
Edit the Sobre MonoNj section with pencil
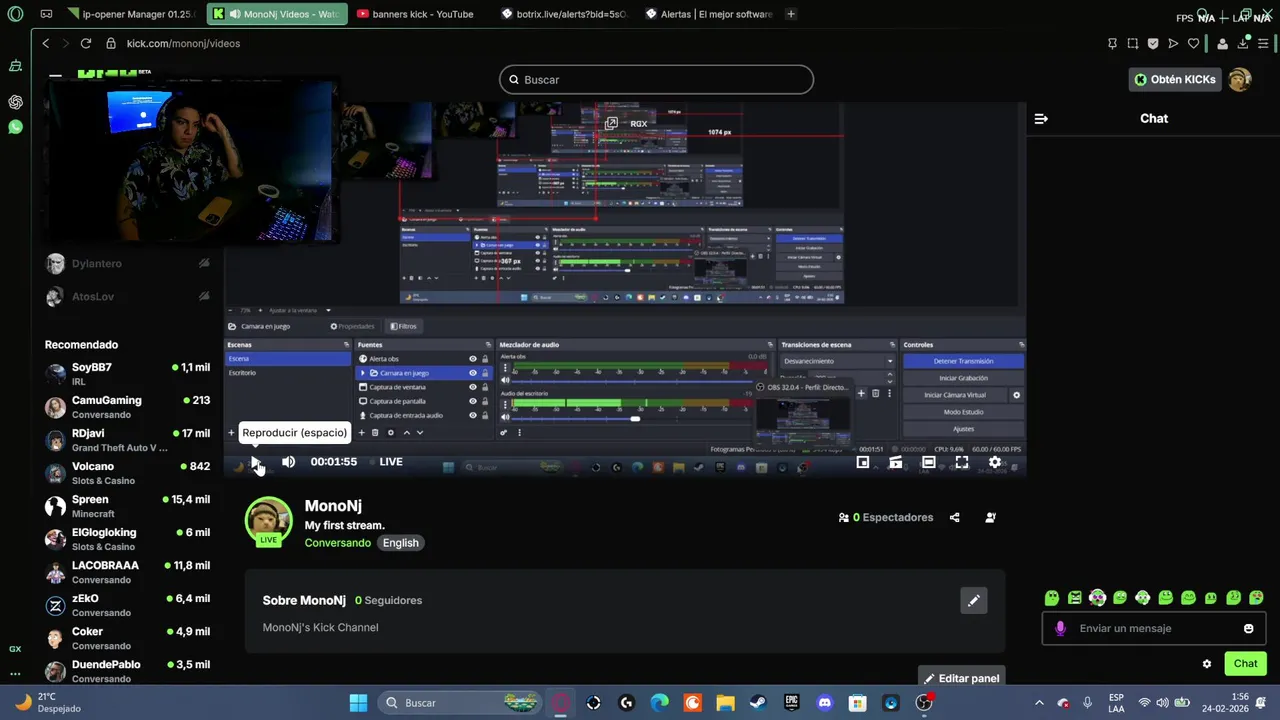973,600
